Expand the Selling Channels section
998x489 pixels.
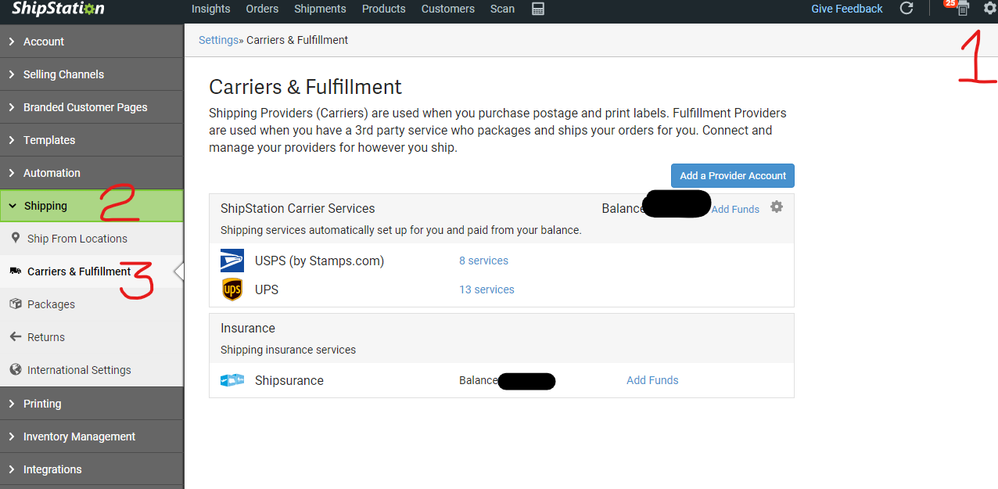[63, 75]
